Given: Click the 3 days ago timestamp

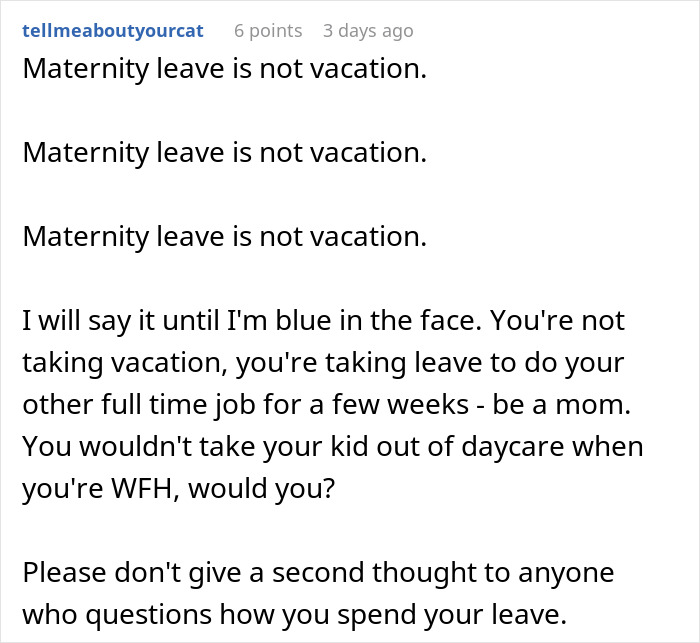Looking at the screenshot, I should pos(367,31).
